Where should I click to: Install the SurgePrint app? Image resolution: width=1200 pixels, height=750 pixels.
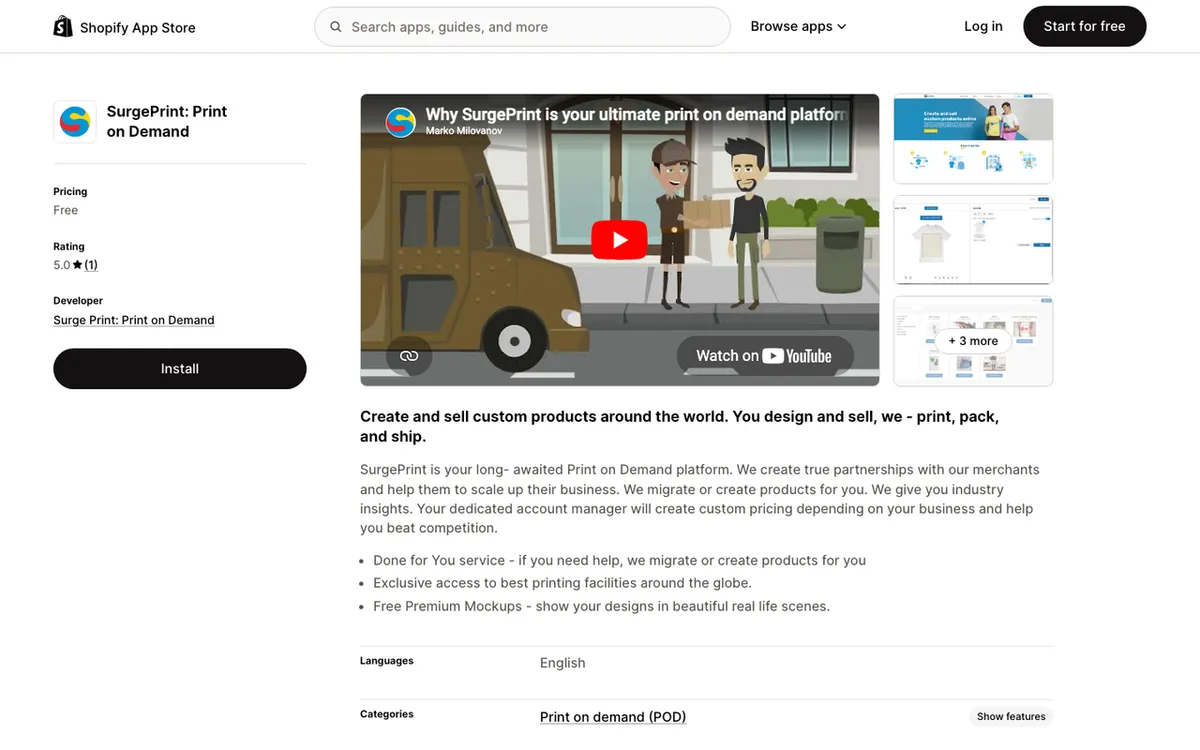click(180, 369)
